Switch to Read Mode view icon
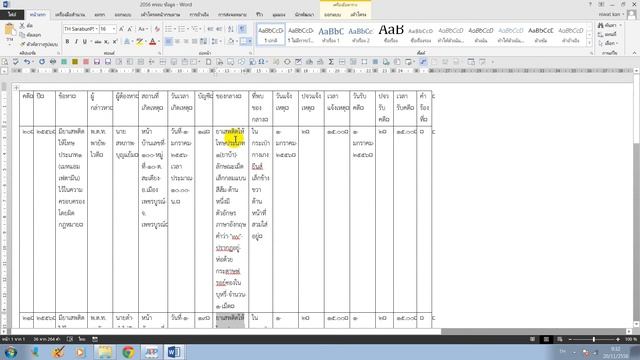 coord(532,339)
